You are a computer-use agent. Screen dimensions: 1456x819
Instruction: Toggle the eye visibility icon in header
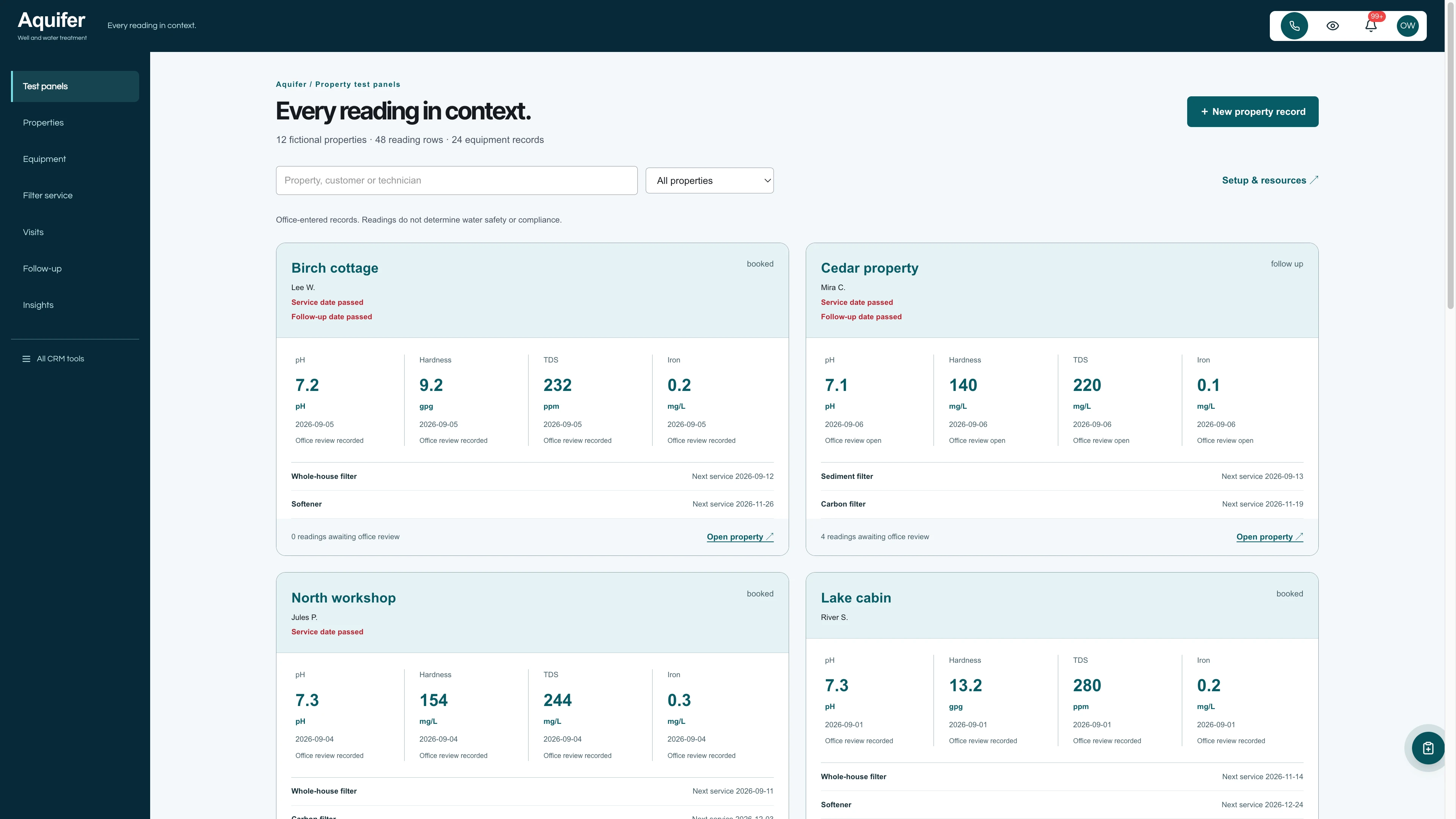click(x=1333, y=25)
